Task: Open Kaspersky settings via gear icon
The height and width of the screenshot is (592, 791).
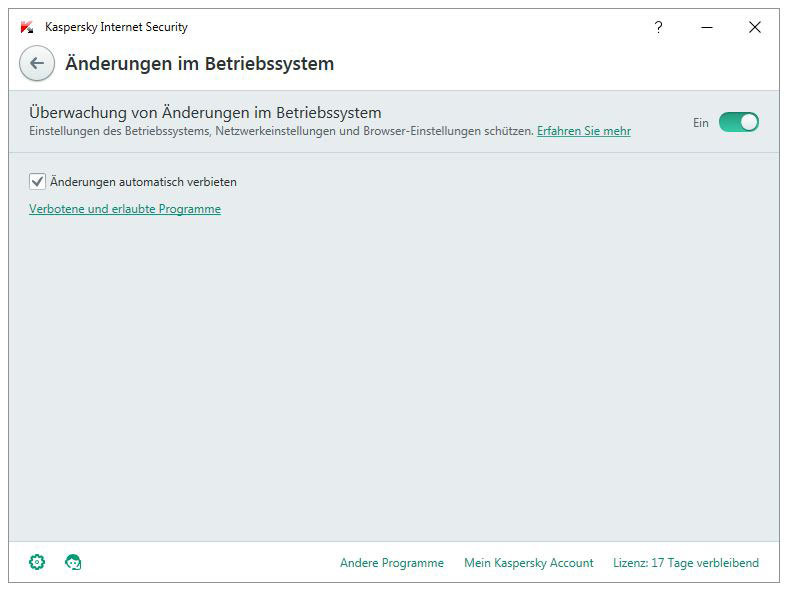Action: pos(37,563)
